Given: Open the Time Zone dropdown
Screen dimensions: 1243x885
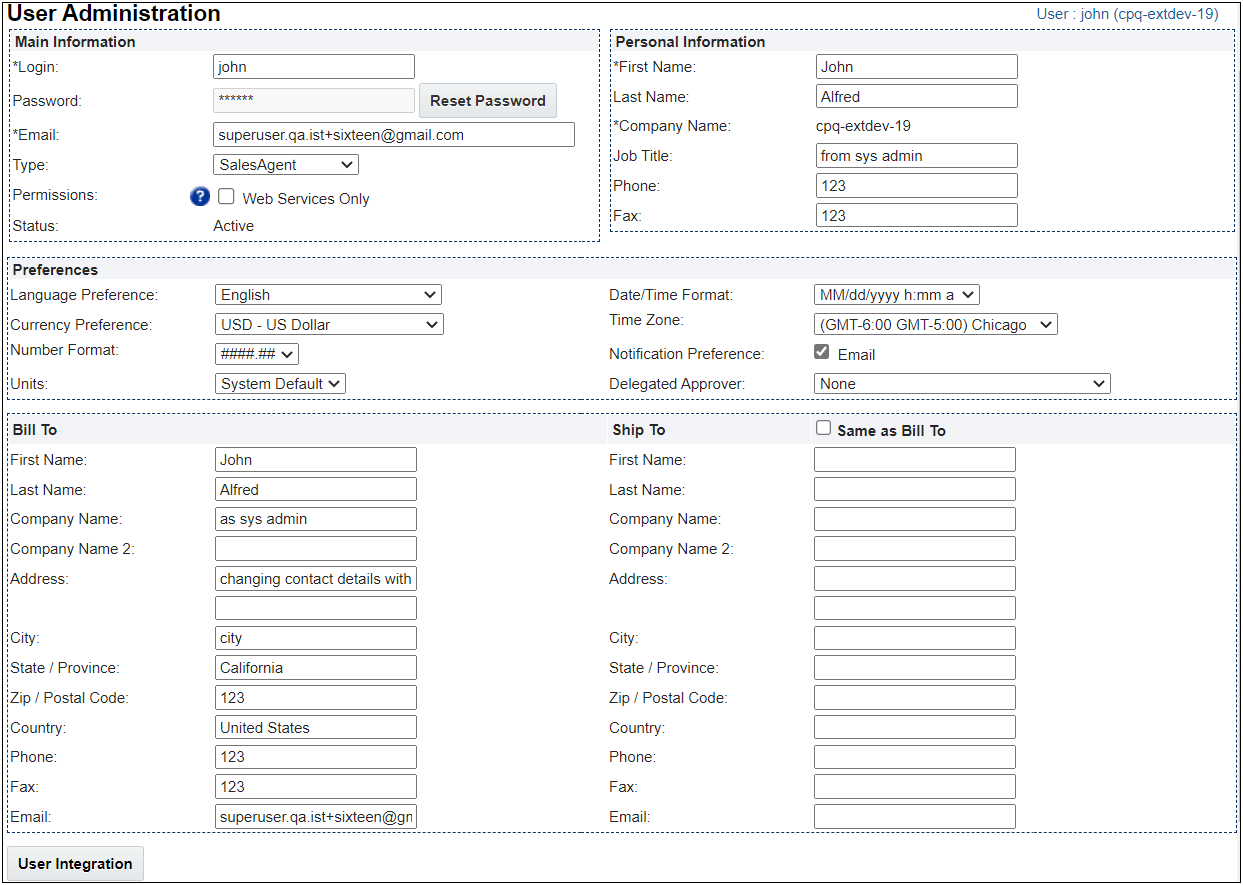Looking at the screenshot, I should click(x=935, y=325).
